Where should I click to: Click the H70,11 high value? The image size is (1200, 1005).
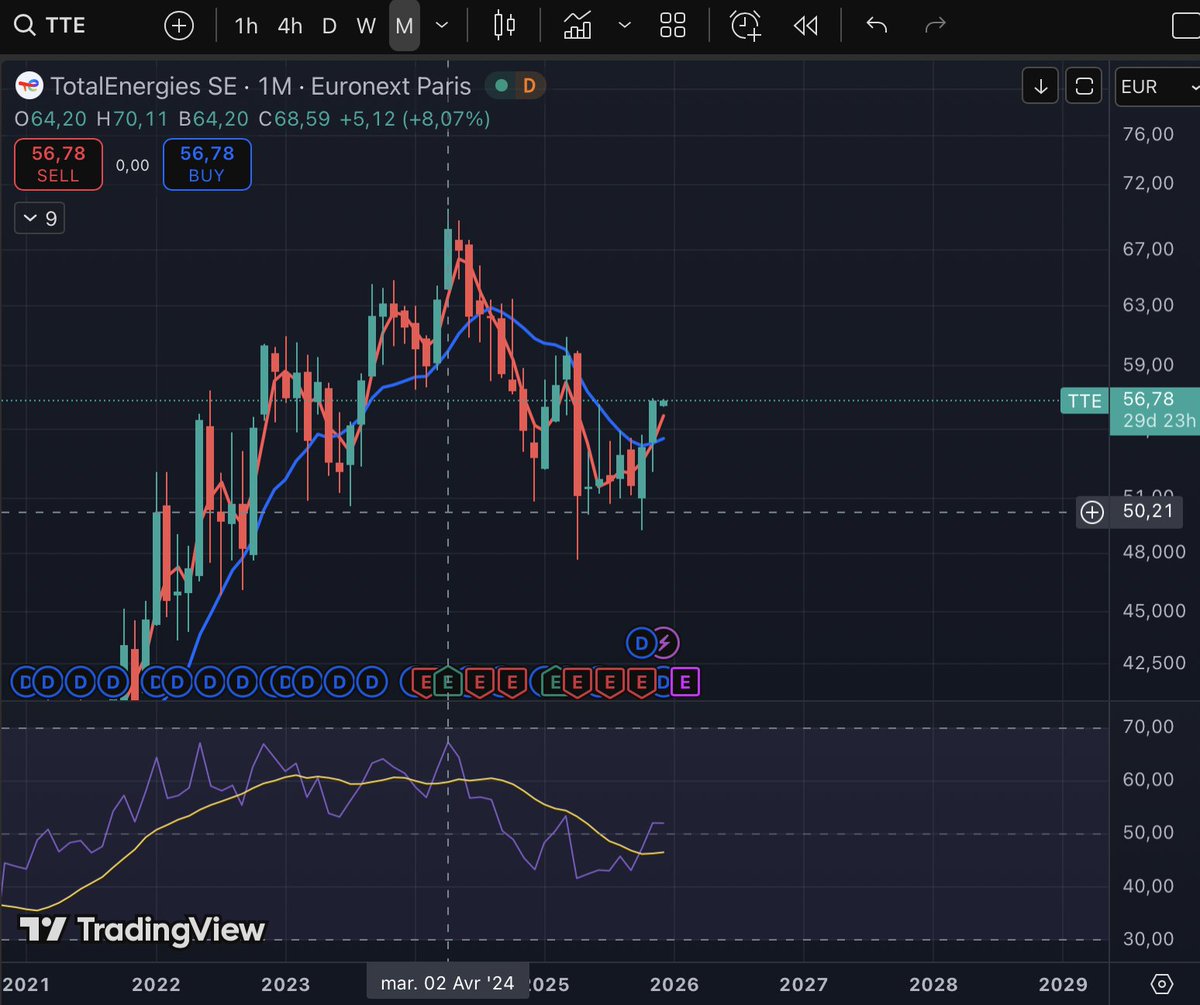(133, 119)
